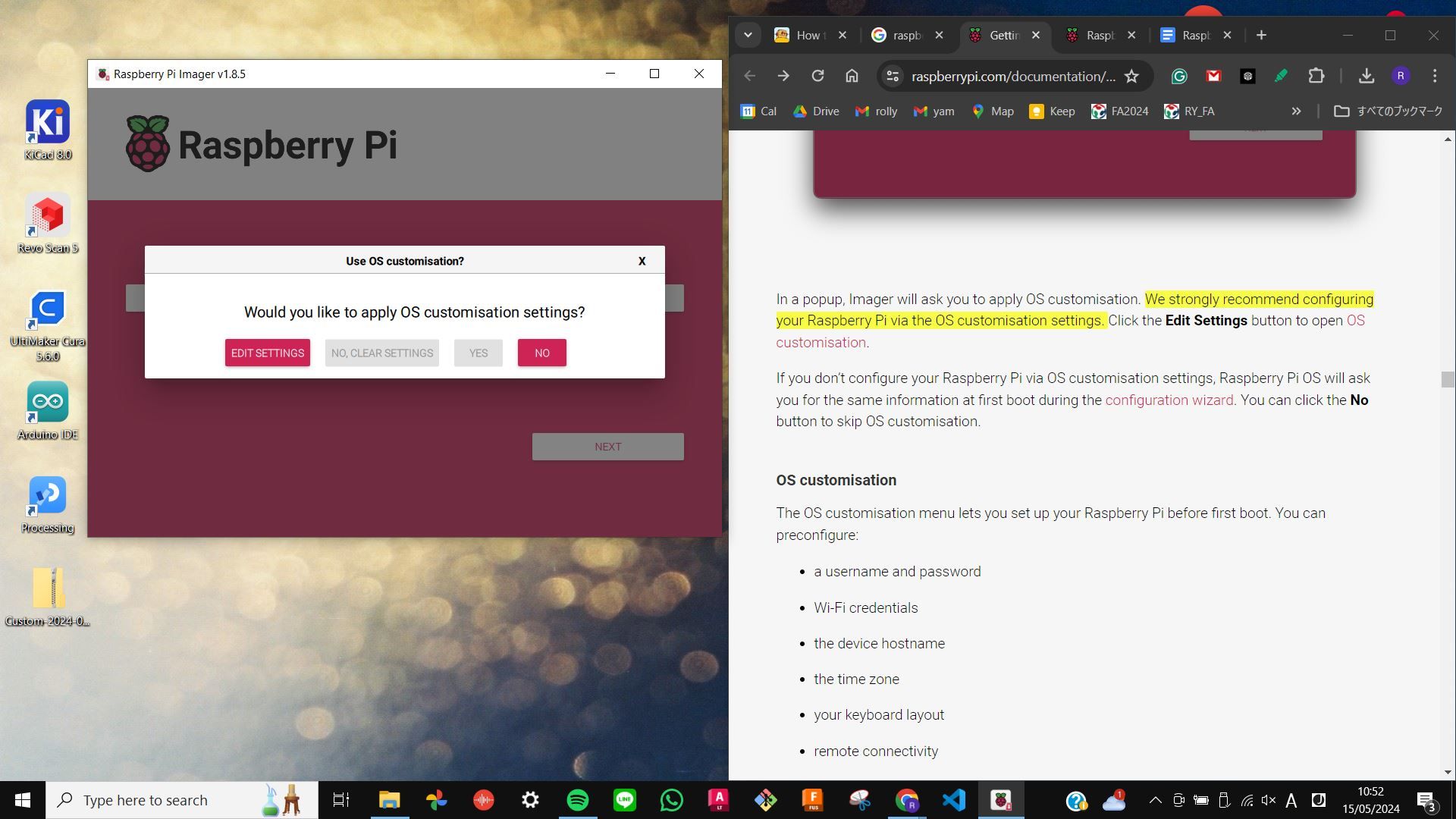The image size is (1456, 819).
Task: Click the page scrollbar thumb in Chrome
Action: coord(1448,379)
